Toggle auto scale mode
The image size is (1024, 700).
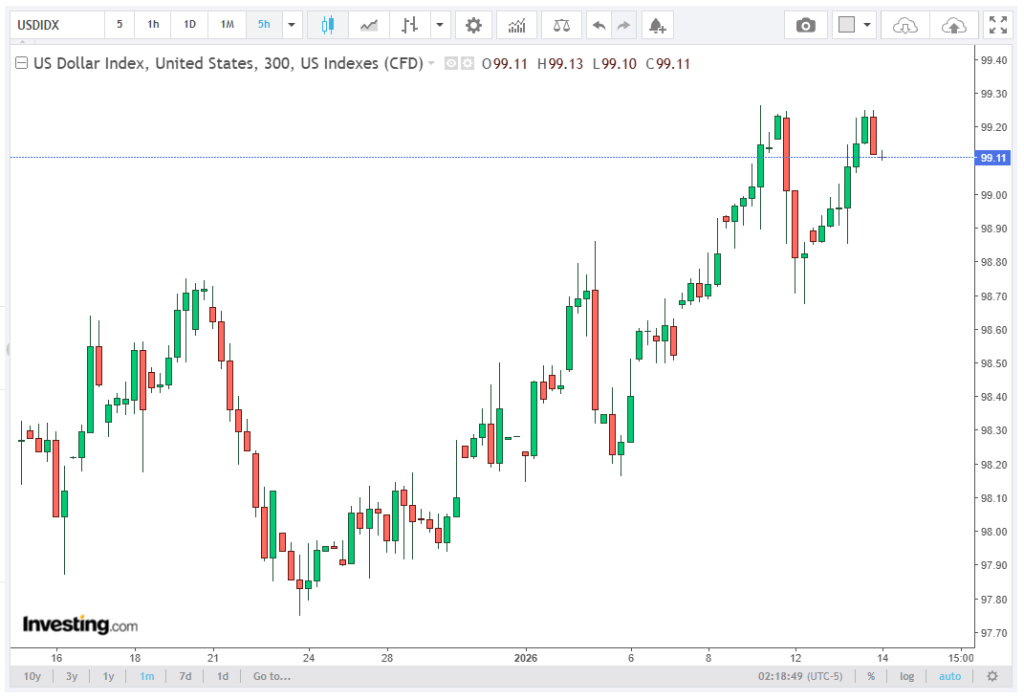(x=949, y=677)
